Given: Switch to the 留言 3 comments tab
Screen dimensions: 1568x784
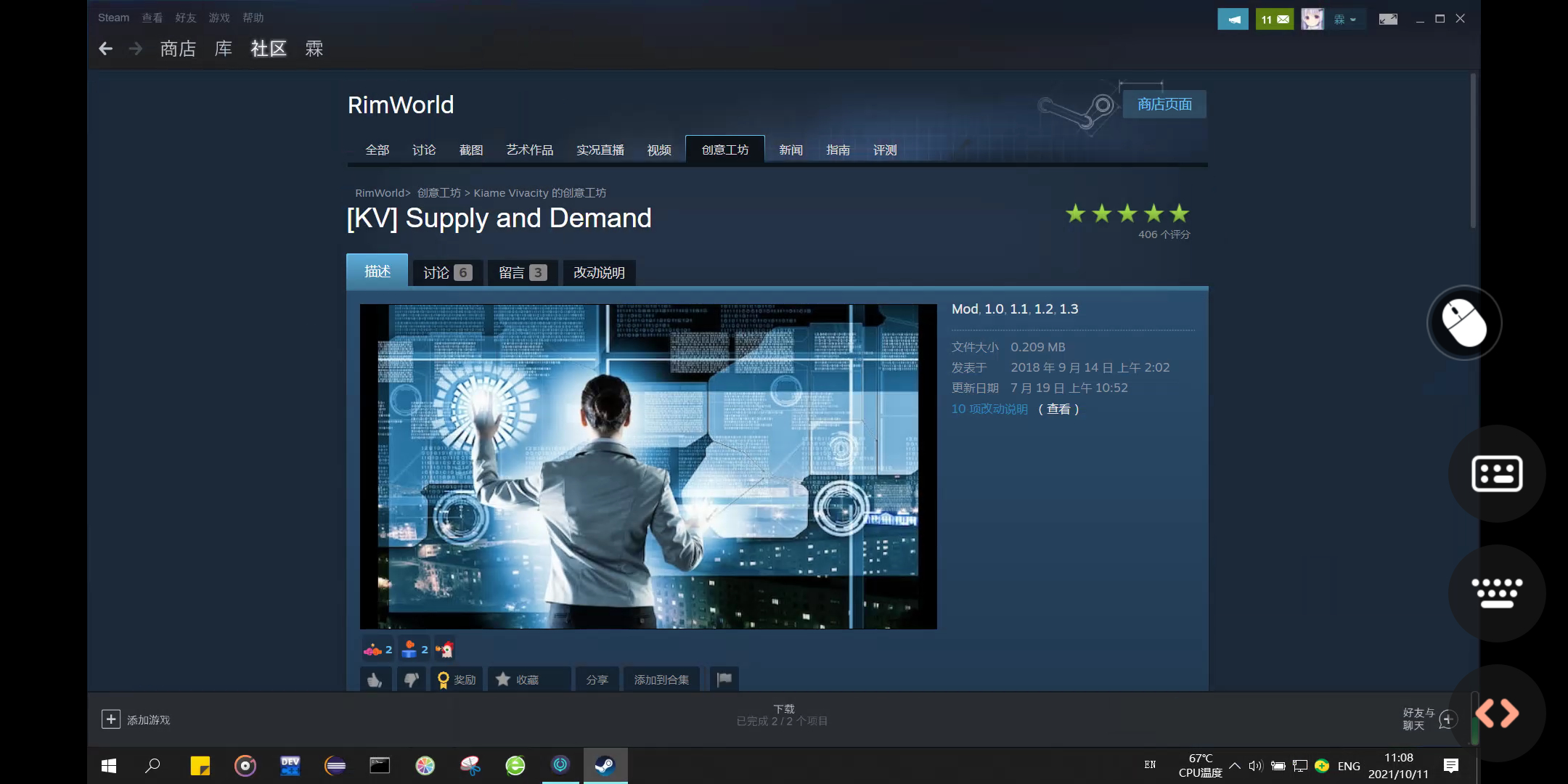Looking at the screenshot, I should coord(523,273).
